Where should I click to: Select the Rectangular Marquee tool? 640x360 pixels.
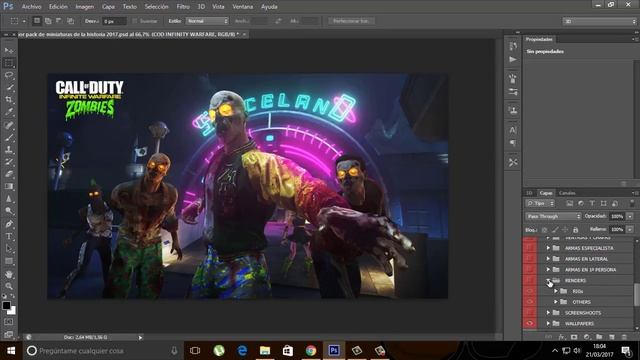(9, 63)
